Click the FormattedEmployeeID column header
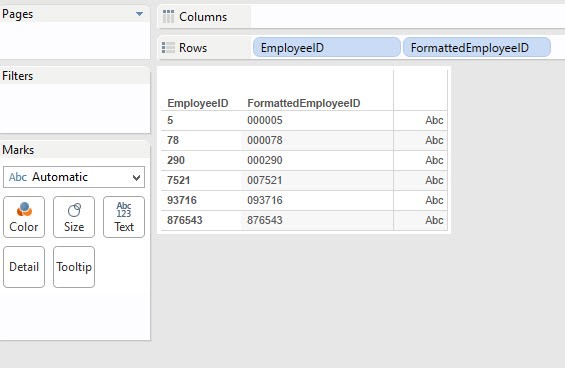This screenshot has width=565, height=368. point(304,103)
